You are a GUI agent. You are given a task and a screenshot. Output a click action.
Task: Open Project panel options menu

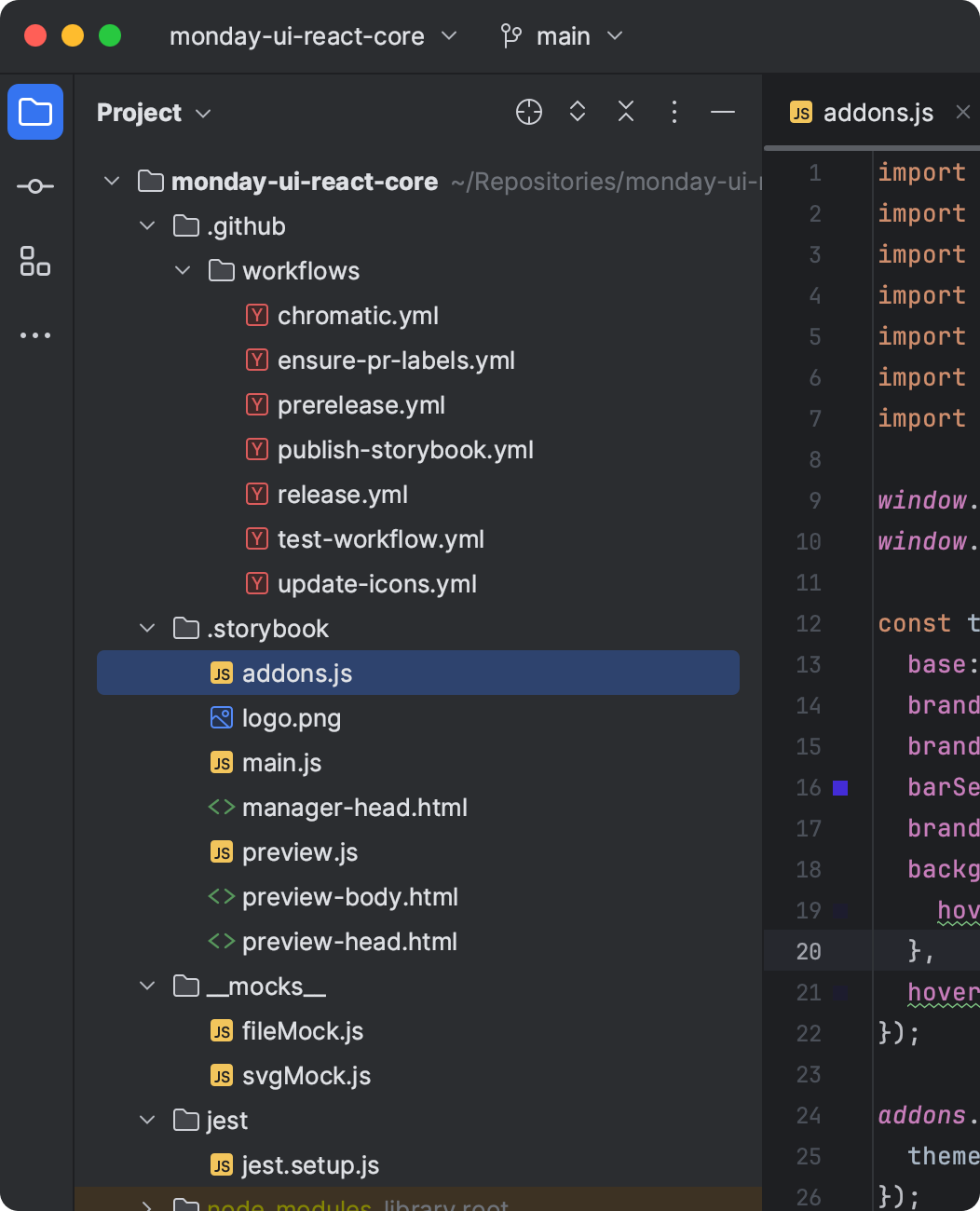674,112
